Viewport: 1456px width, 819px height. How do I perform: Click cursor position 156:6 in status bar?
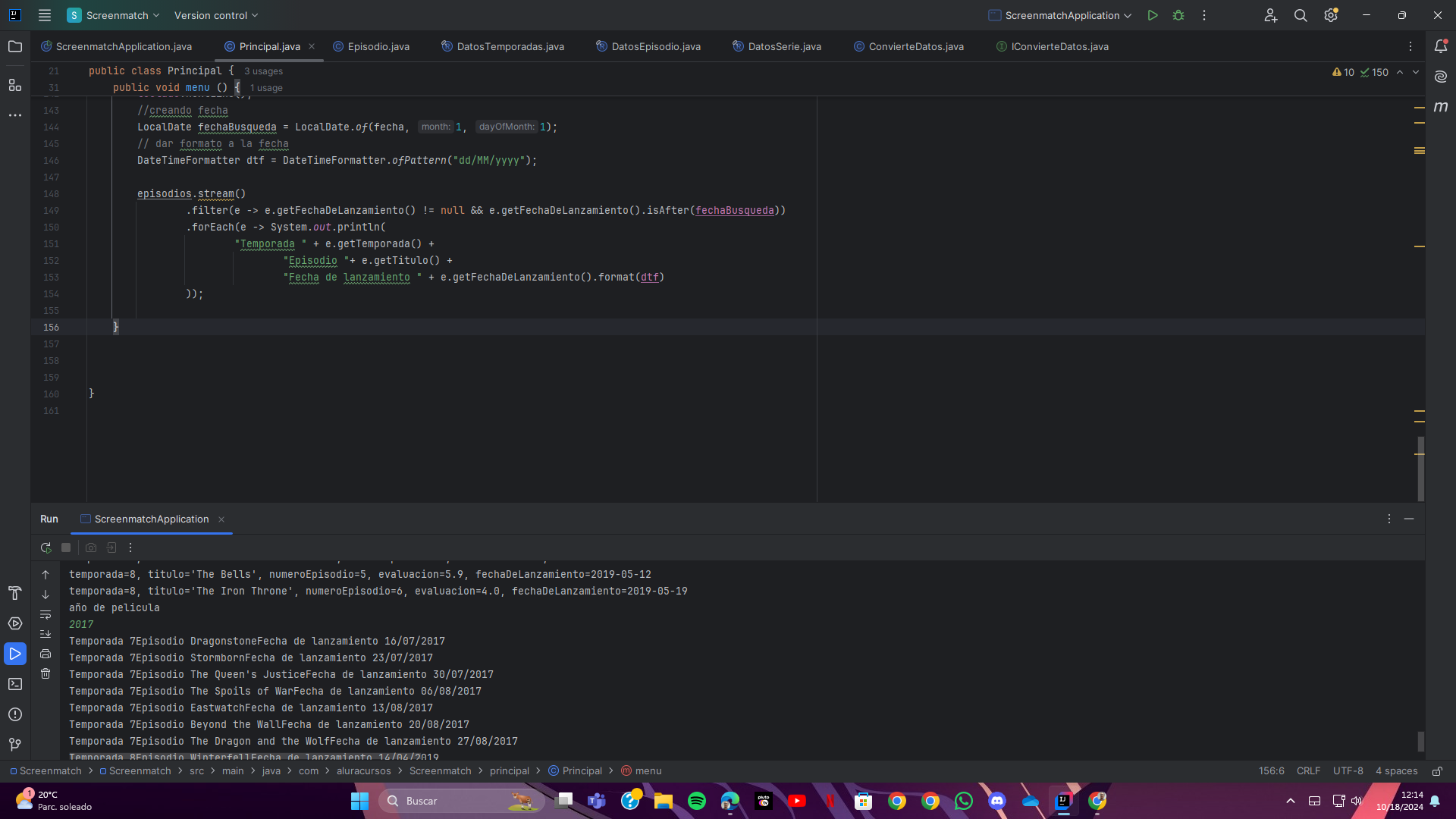[1272, 770]
